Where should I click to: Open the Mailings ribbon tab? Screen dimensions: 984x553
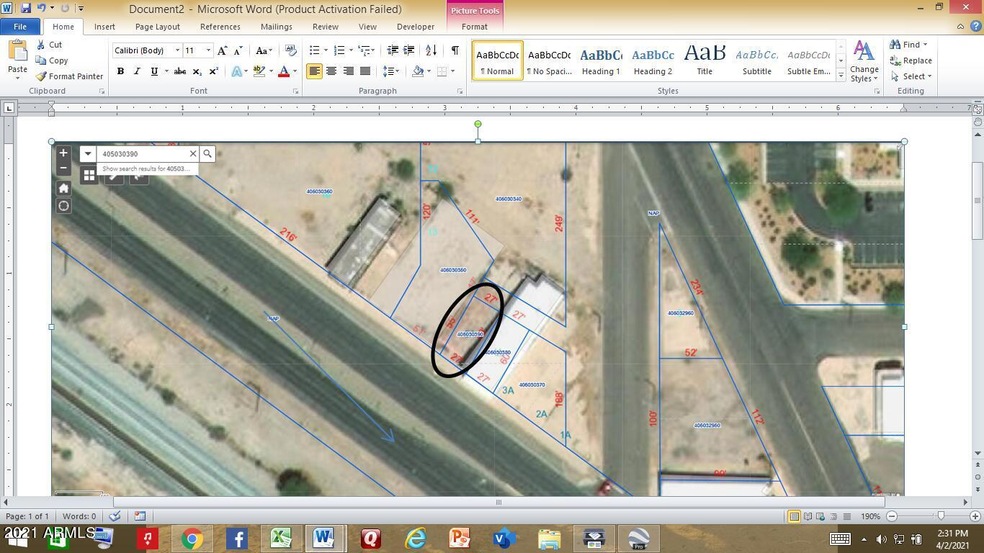(x=276, y=27)
